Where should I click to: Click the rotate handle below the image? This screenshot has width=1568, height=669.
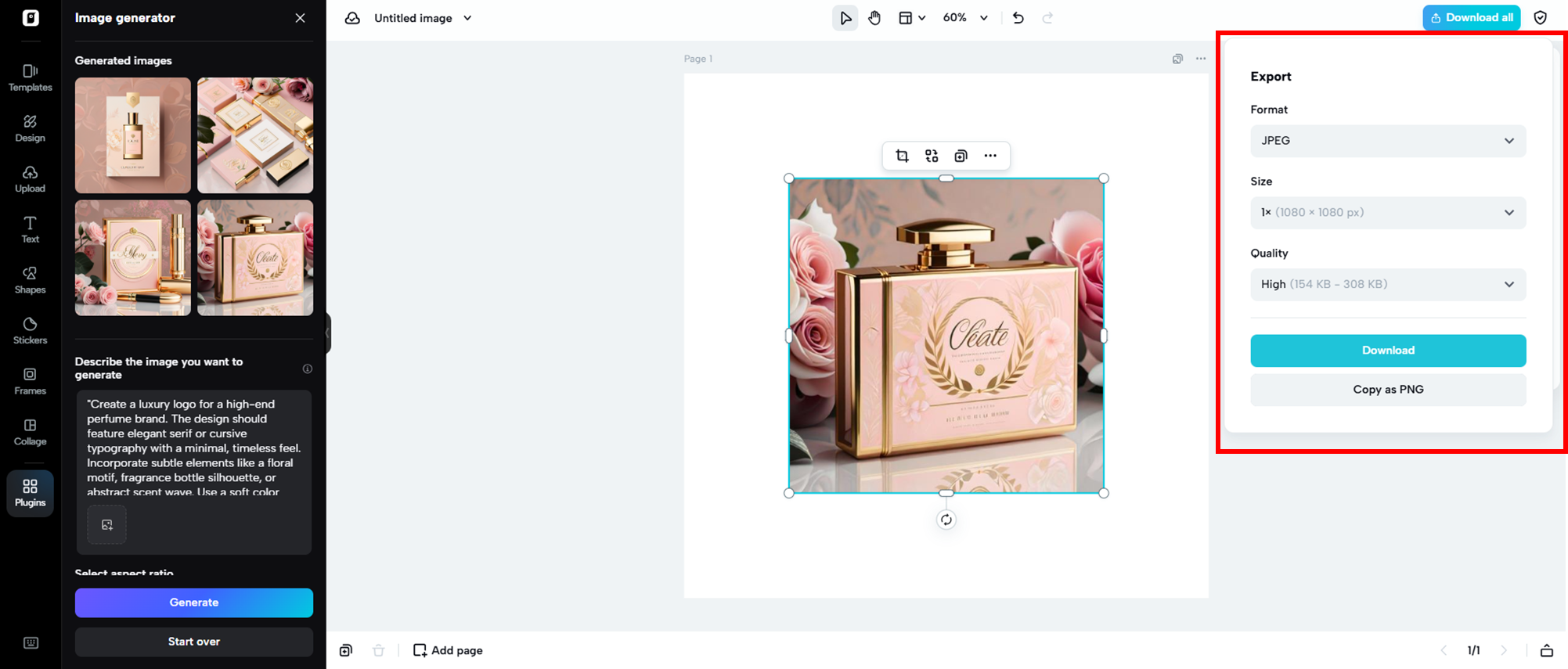click(x=946, y=520)
